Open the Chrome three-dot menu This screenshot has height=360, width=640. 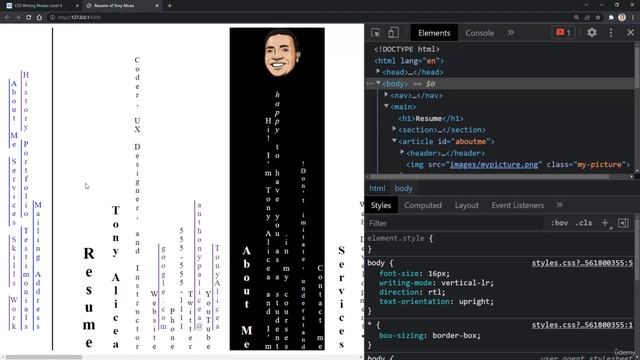pos(633,18)
